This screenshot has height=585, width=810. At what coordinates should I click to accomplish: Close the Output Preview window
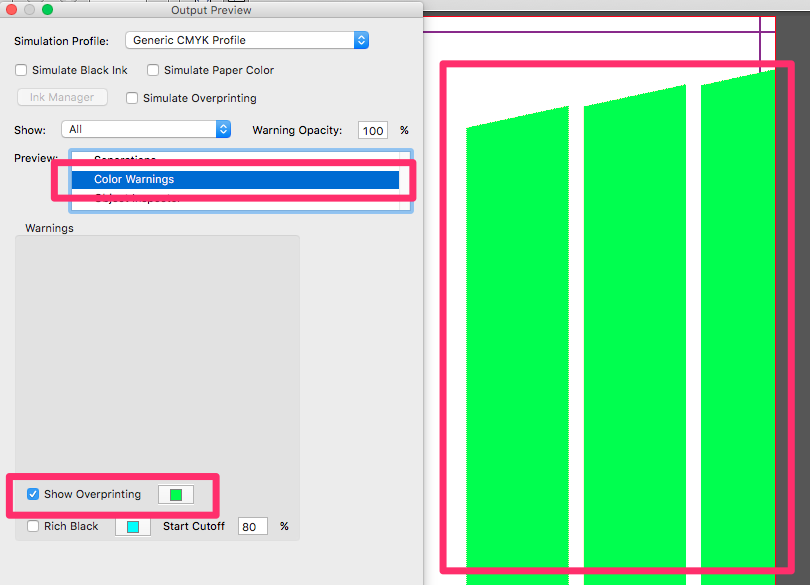point(12,10)
